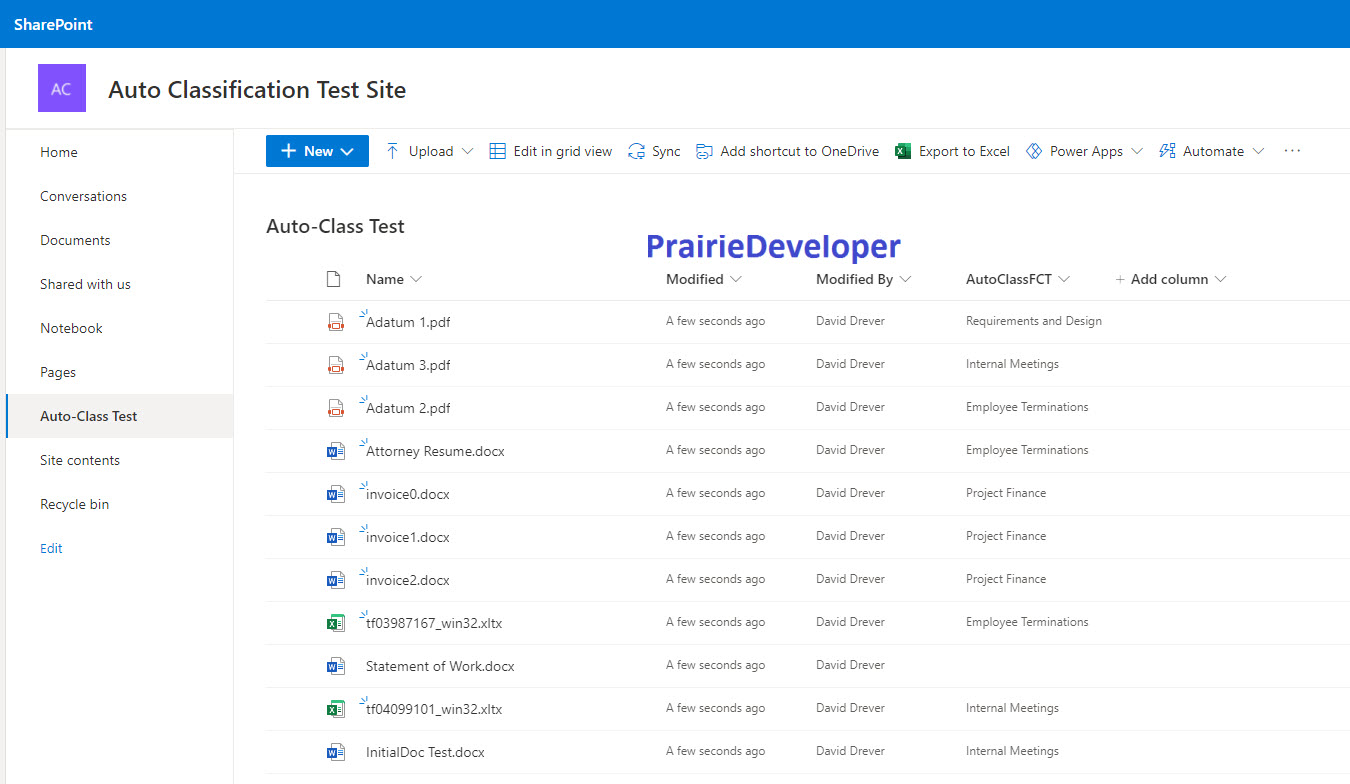The width and height of the screenshot is (1350, 784).
Task: Open Pages in the side navigation
Action: coord(58,372)
